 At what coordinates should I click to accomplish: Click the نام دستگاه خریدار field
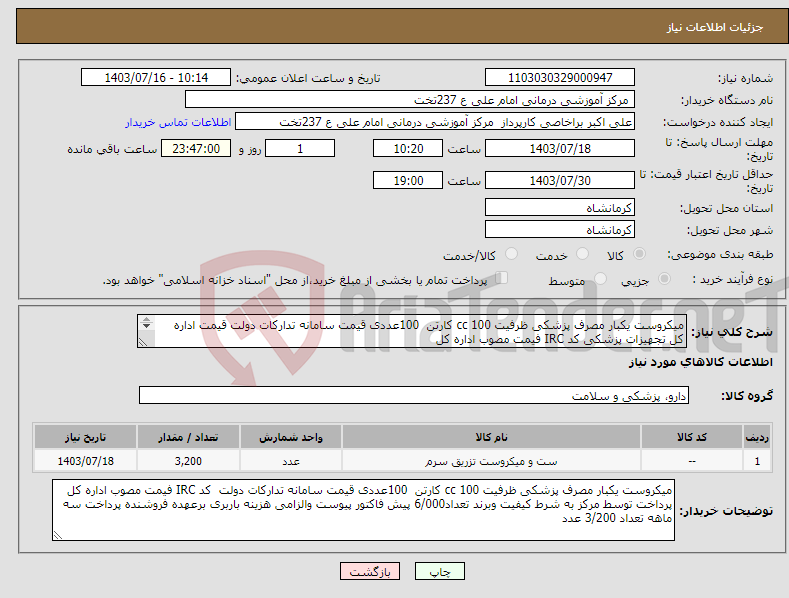[410, 100]
